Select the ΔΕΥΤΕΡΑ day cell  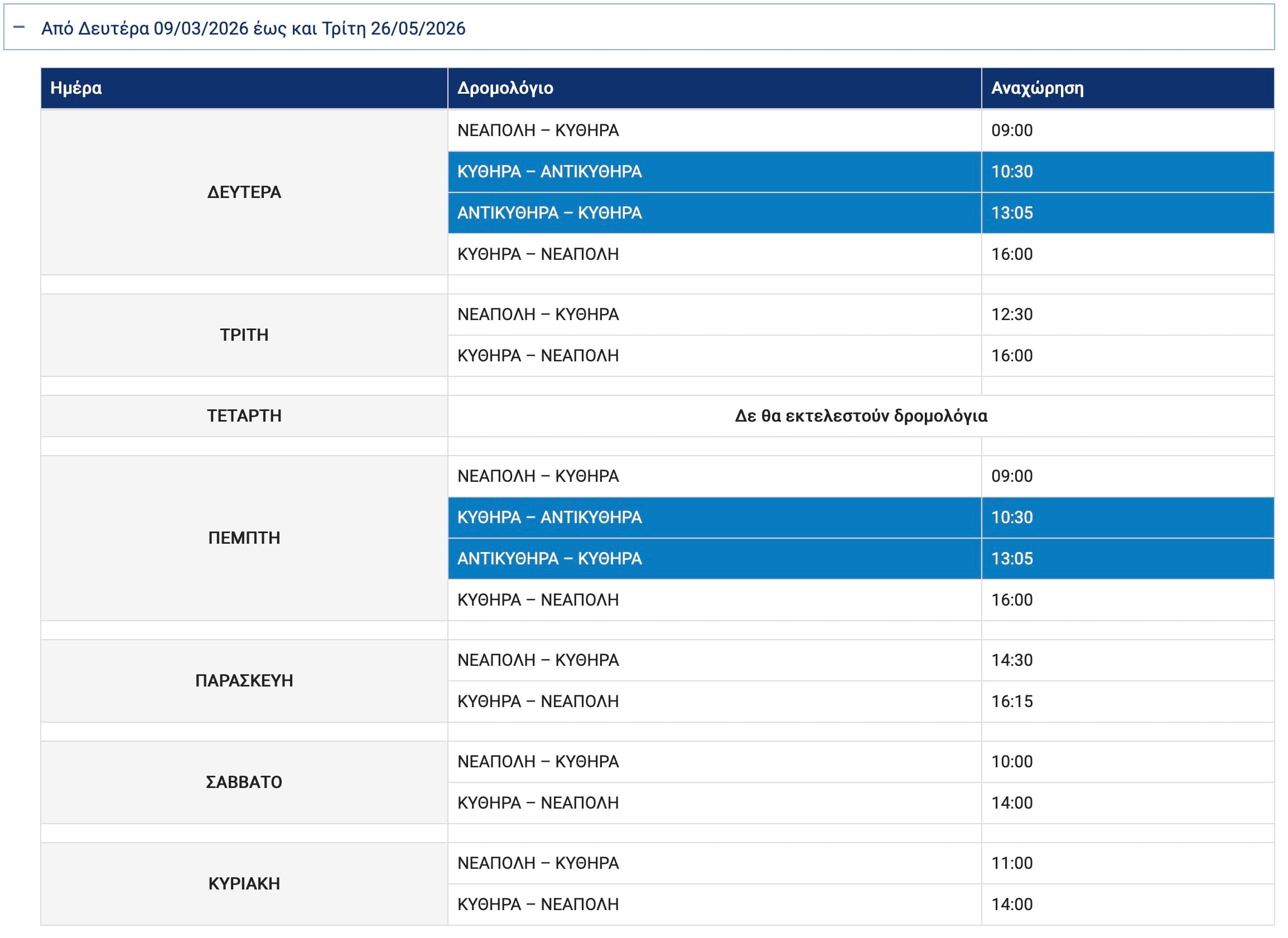click(244, 192)
